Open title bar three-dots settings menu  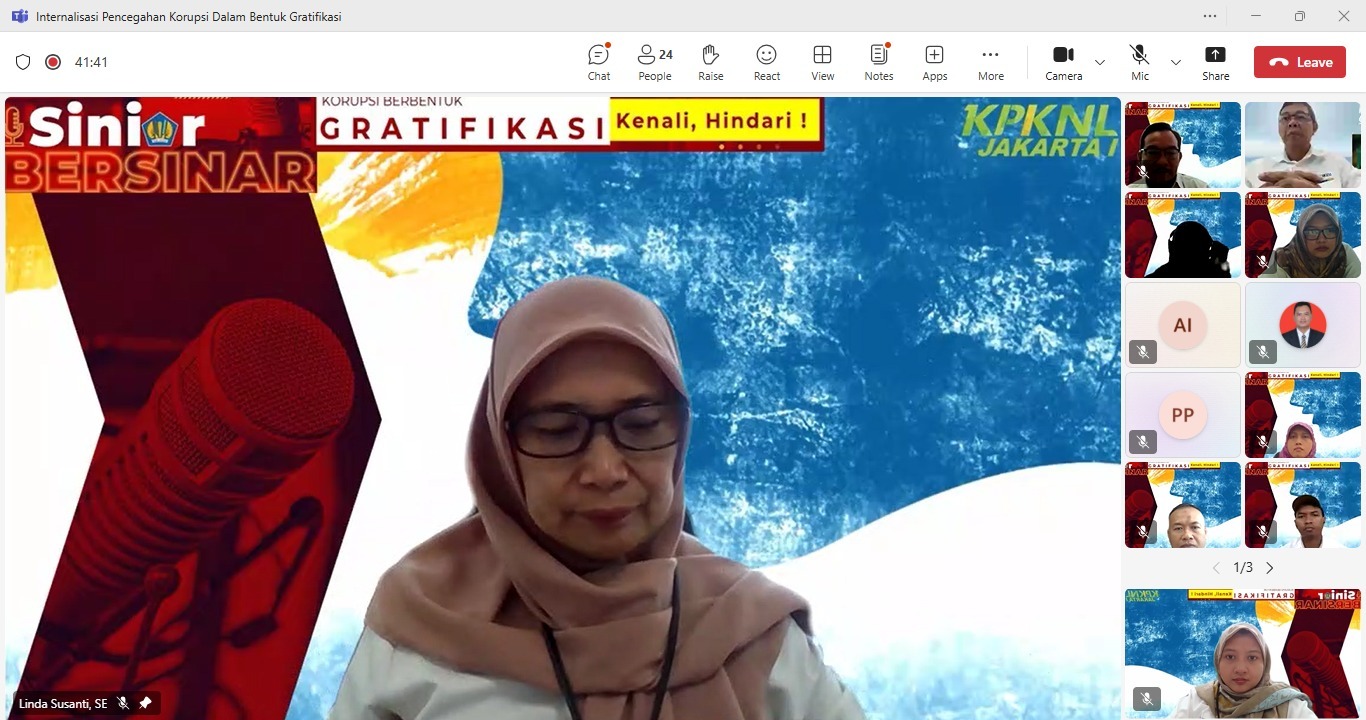click(x=1210, y=16)
